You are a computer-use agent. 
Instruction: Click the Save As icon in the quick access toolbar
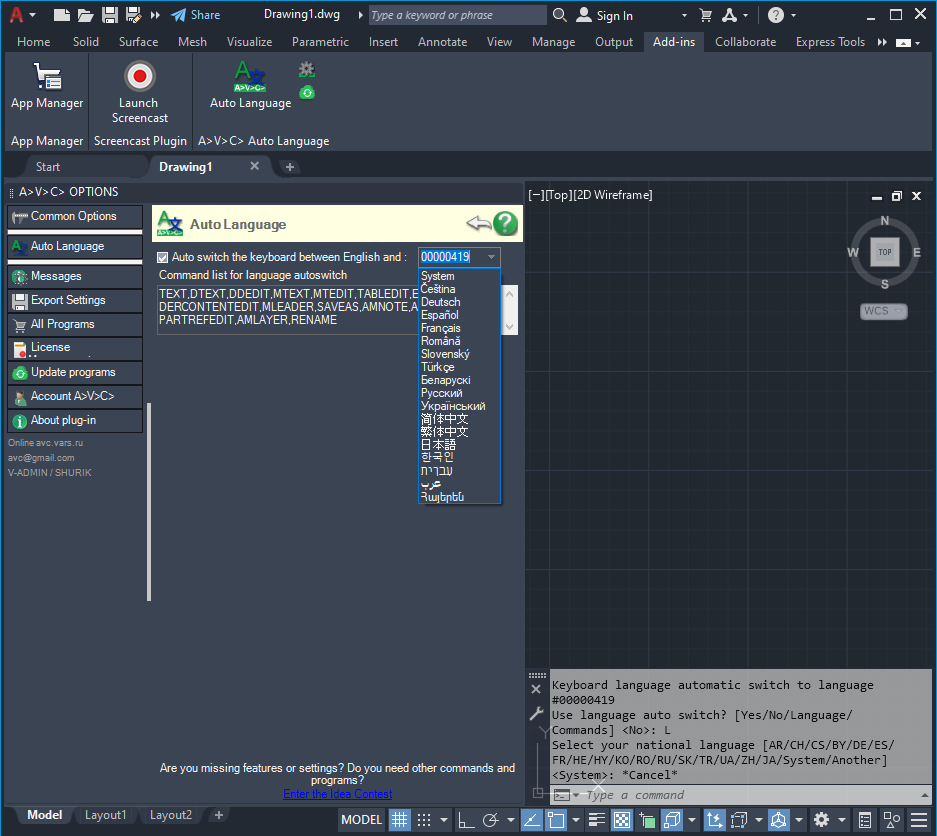(133, 15)
